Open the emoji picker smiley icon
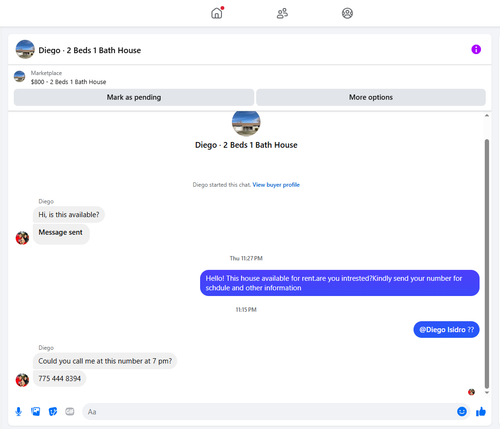 [462, 412]
